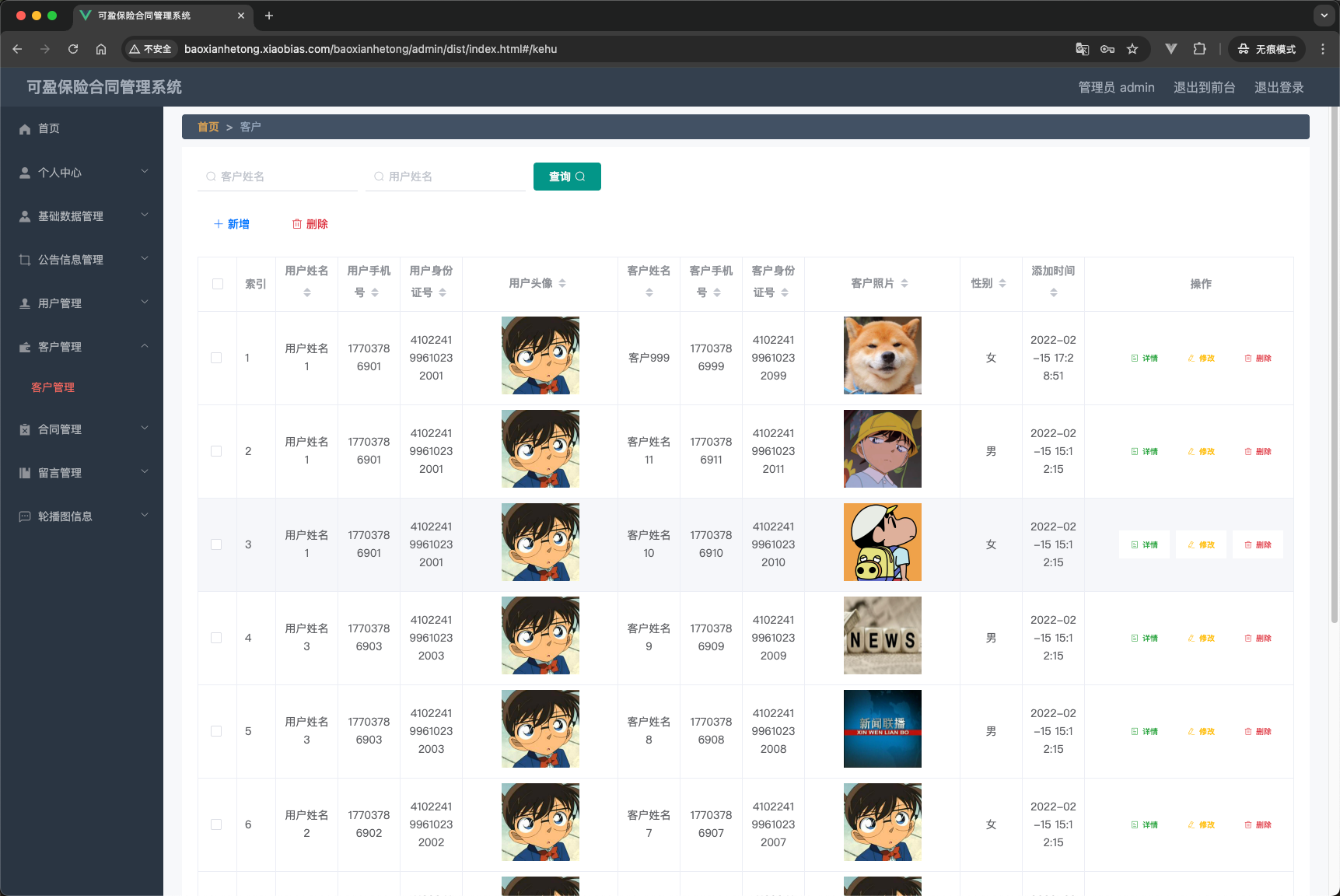Sort 用户头像 column with sort arrows
This screenshot has height=896, width=1340.
point(562,283)
